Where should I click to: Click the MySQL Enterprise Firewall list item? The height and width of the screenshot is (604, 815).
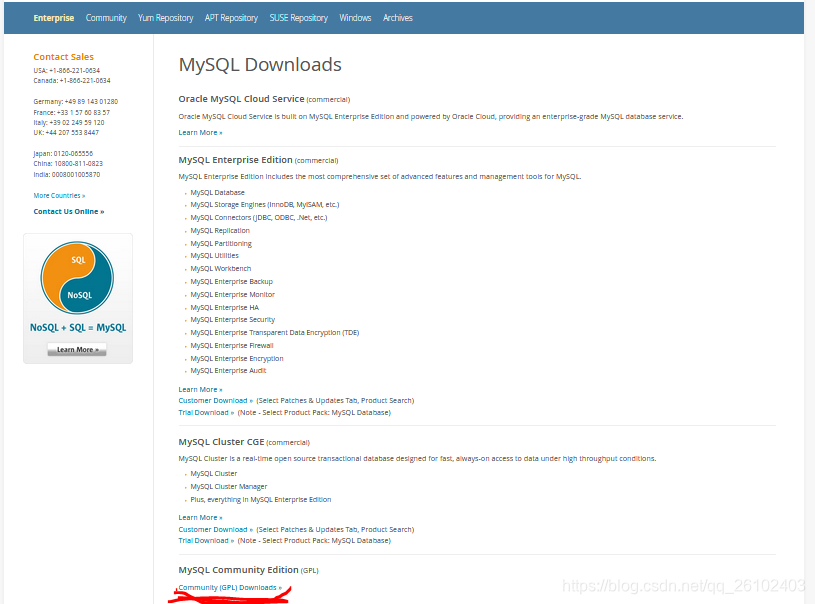[x=232, y=346]
